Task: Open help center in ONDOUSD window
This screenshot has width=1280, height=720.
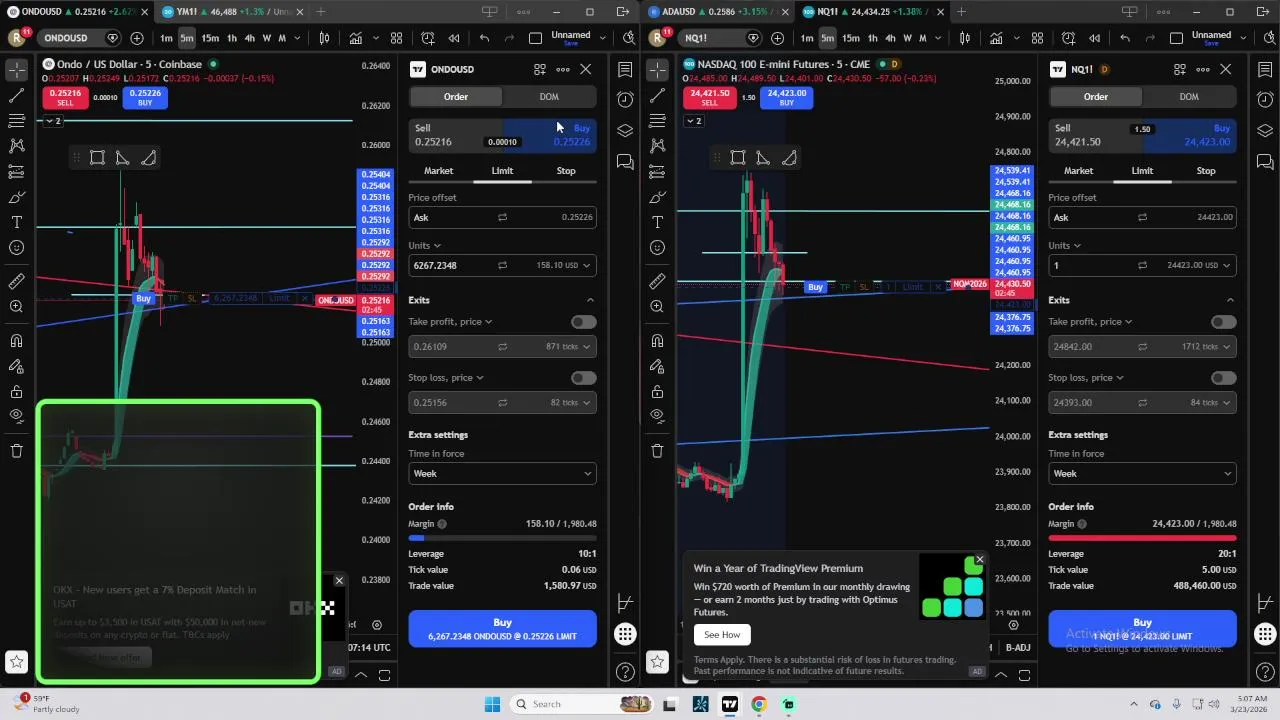Action: coord(625,672)
